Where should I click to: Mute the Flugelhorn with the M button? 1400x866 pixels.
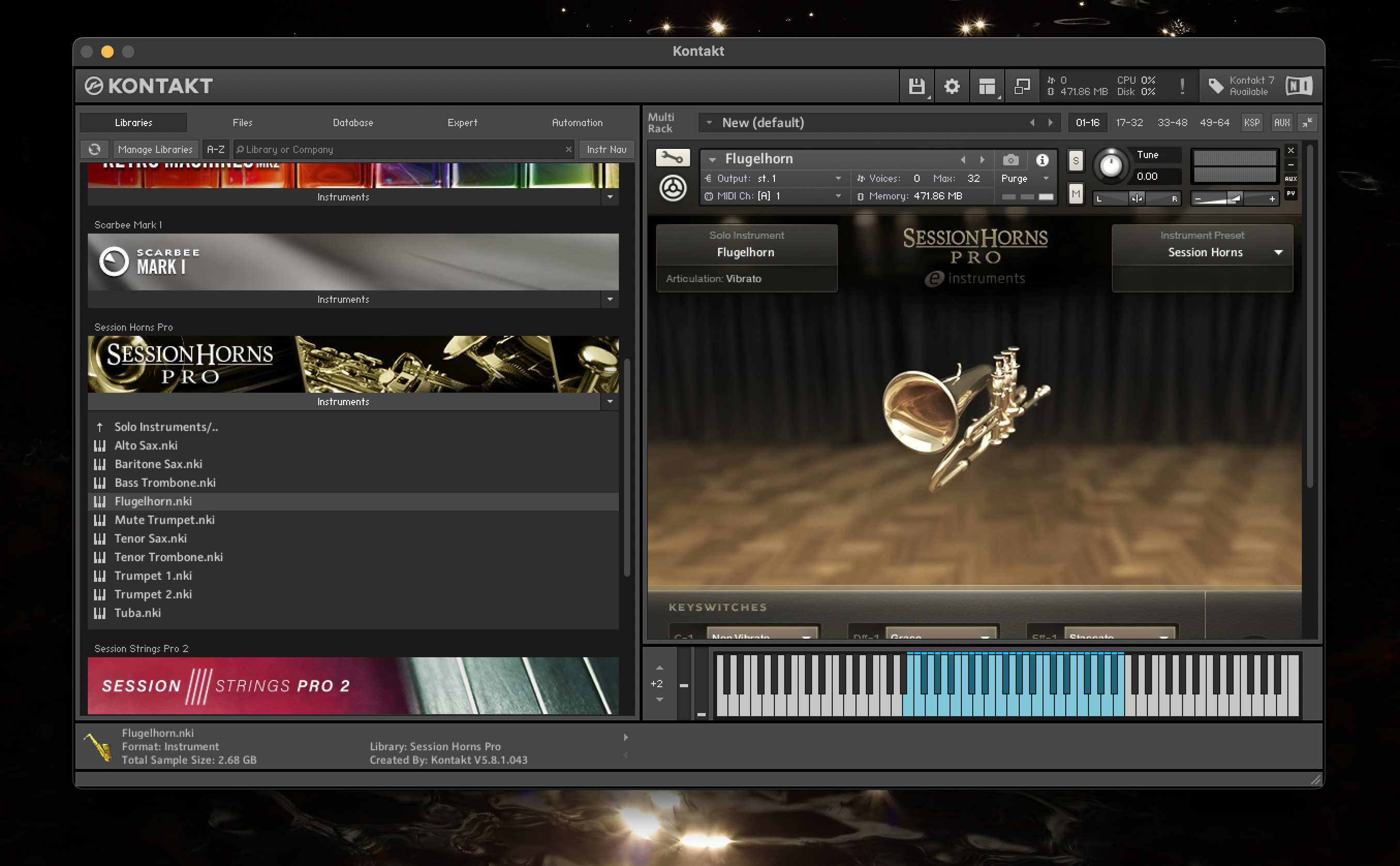coord(1076,194)
